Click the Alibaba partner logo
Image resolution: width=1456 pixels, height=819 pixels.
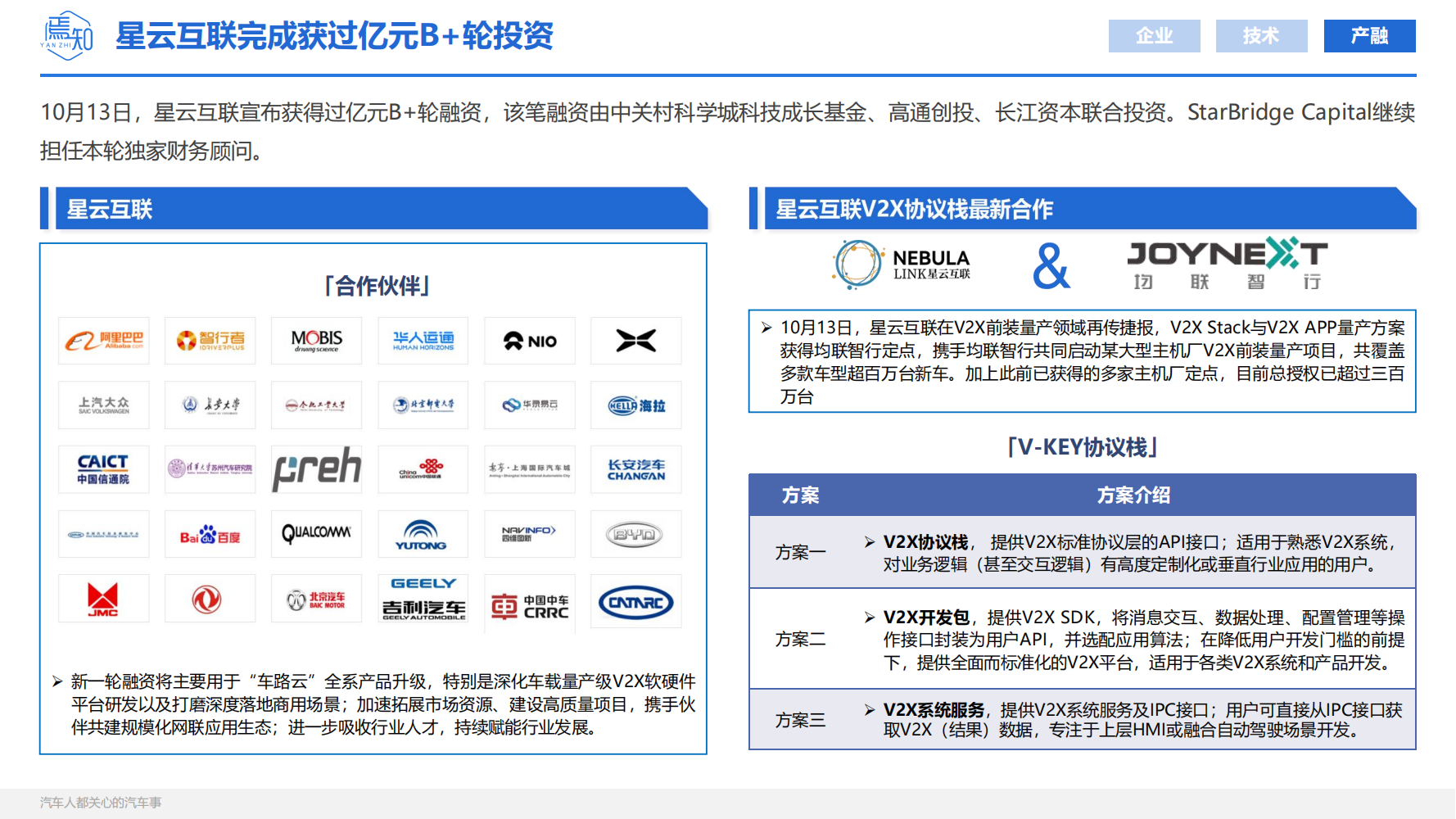click(x=104, y=341)
